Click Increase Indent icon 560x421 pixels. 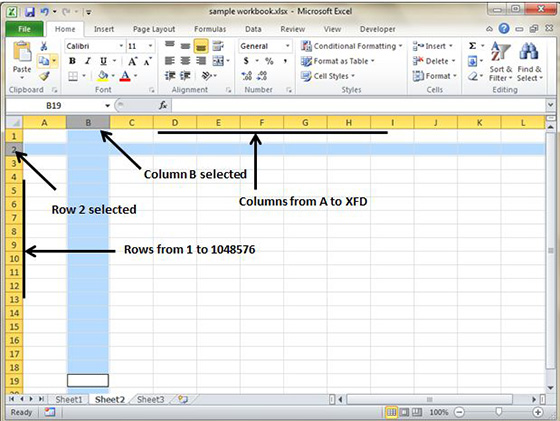[x=185, y=76]
